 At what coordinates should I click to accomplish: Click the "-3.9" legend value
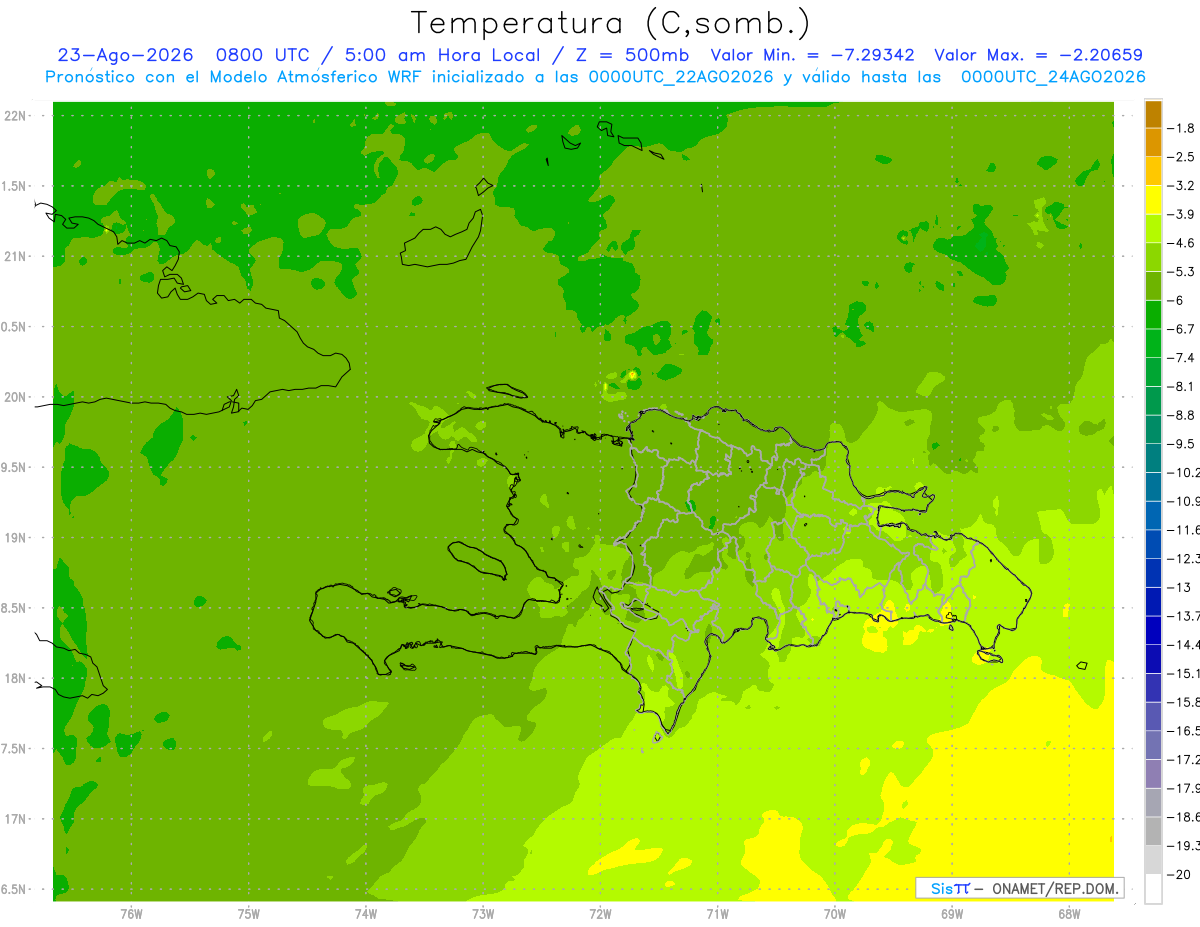tap(1181, 214)
